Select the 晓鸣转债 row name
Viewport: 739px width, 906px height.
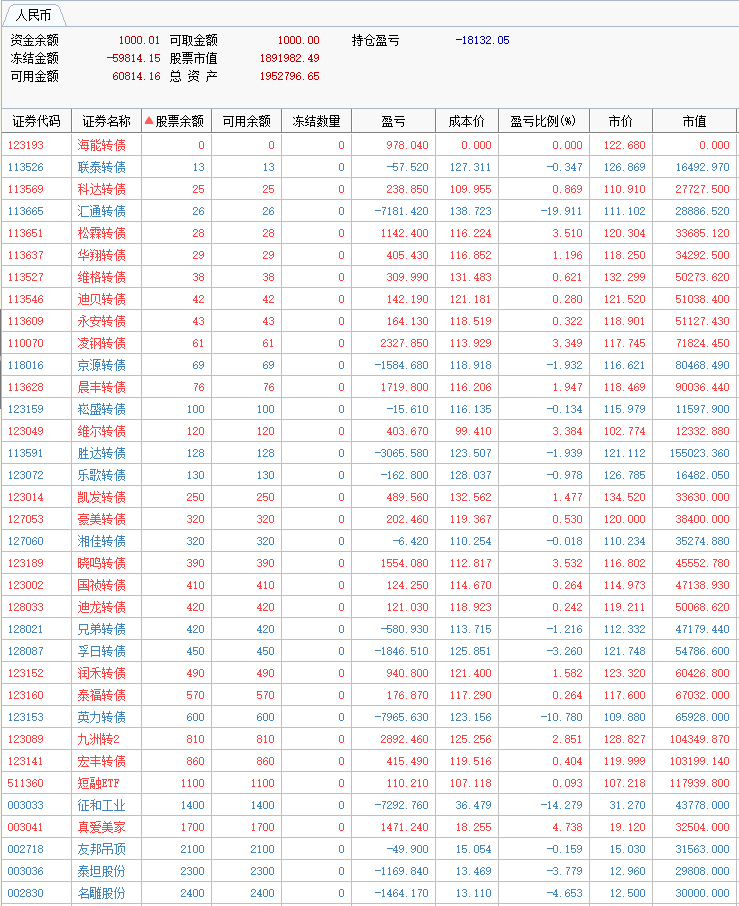102,563
